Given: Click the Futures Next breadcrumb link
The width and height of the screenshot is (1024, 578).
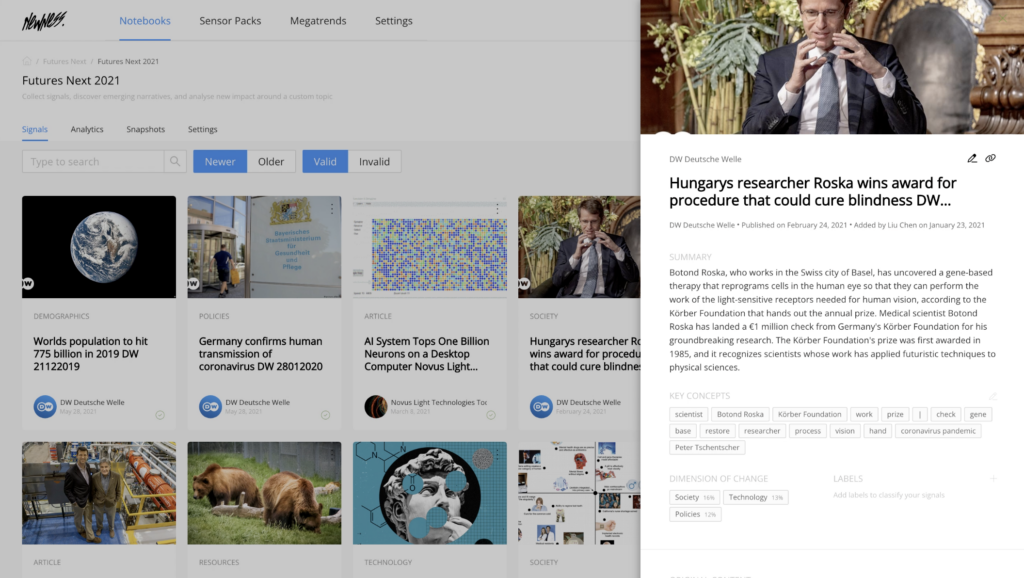Looking at the screenshot, I should 64,62.
